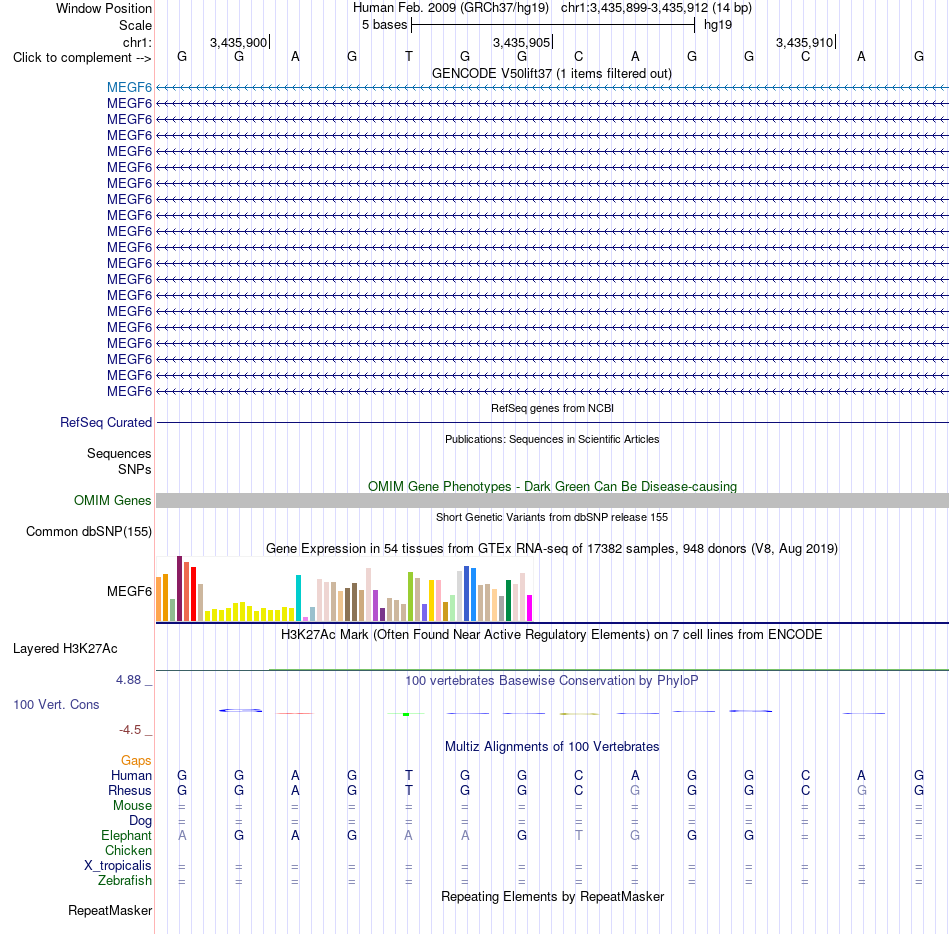Open H3K27Ac Mark track title
This screenshot has width=950, height=934.
552,634
